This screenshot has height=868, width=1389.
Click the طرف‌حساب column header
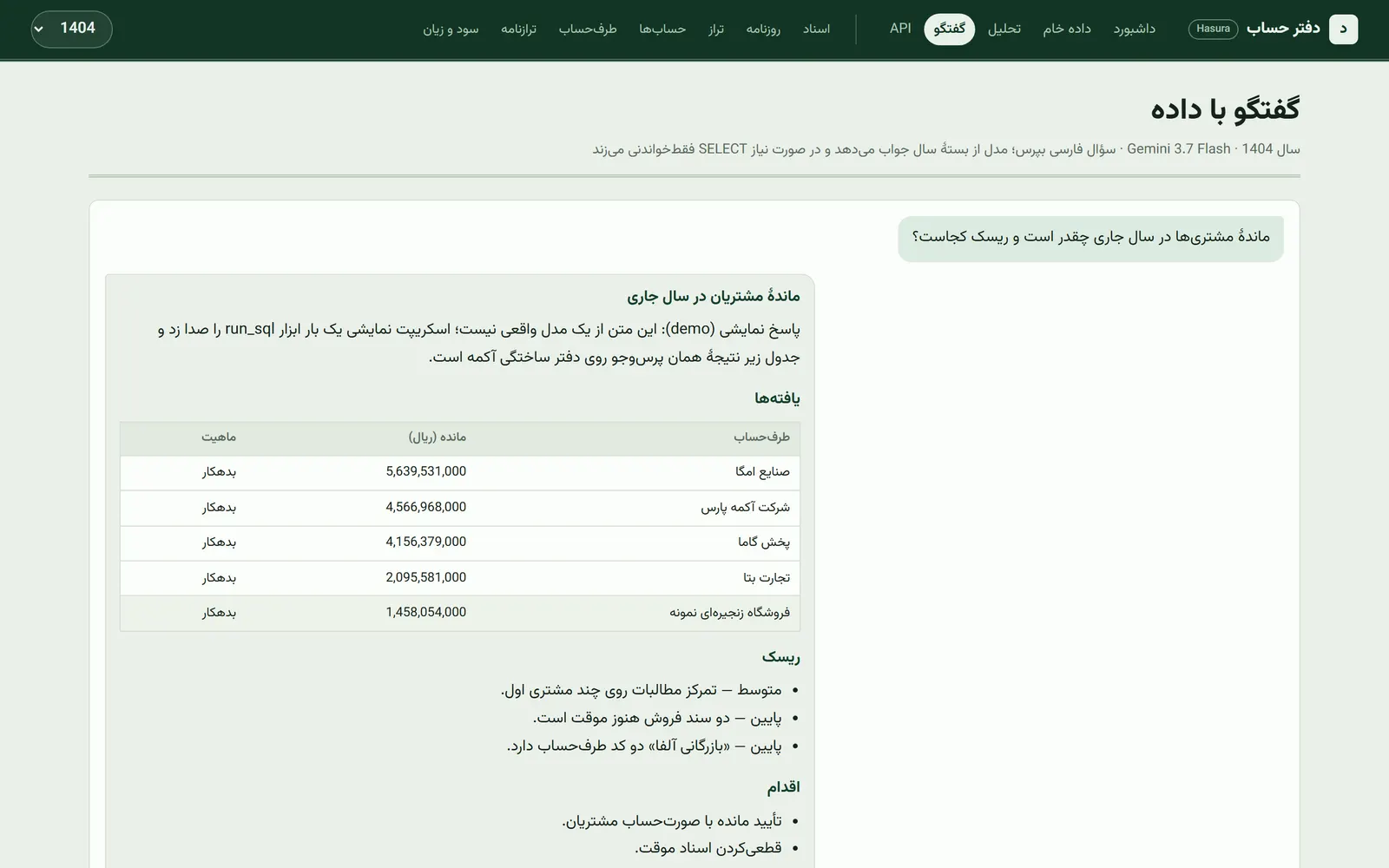pos(761,437)
